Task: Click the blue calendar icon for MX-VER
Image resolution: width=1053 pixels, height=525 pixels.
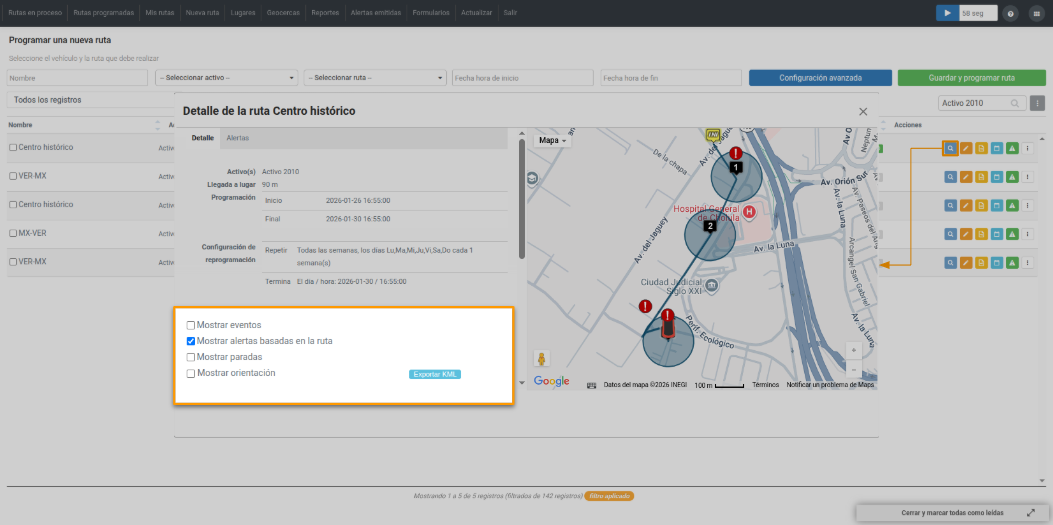Action: pyautogui.click(x=997, y=234)
